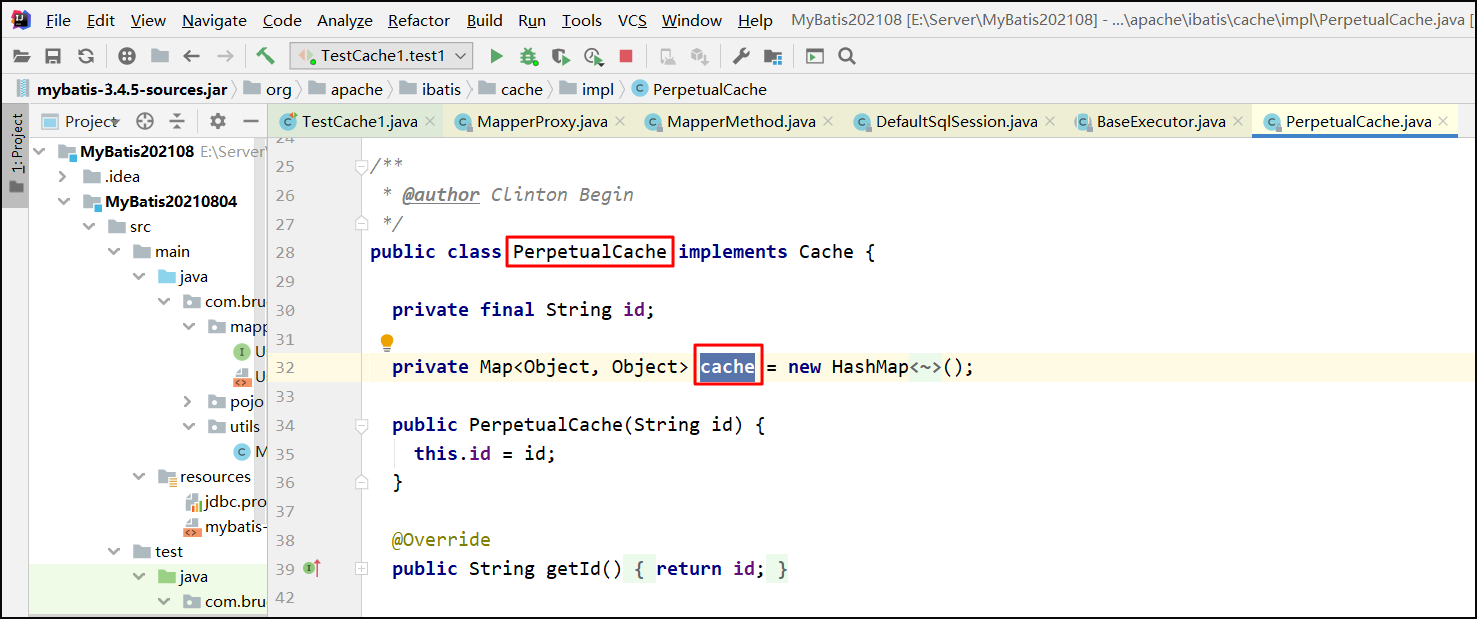
Task: Fold the constructor at line 34
Action: [361, 425]
